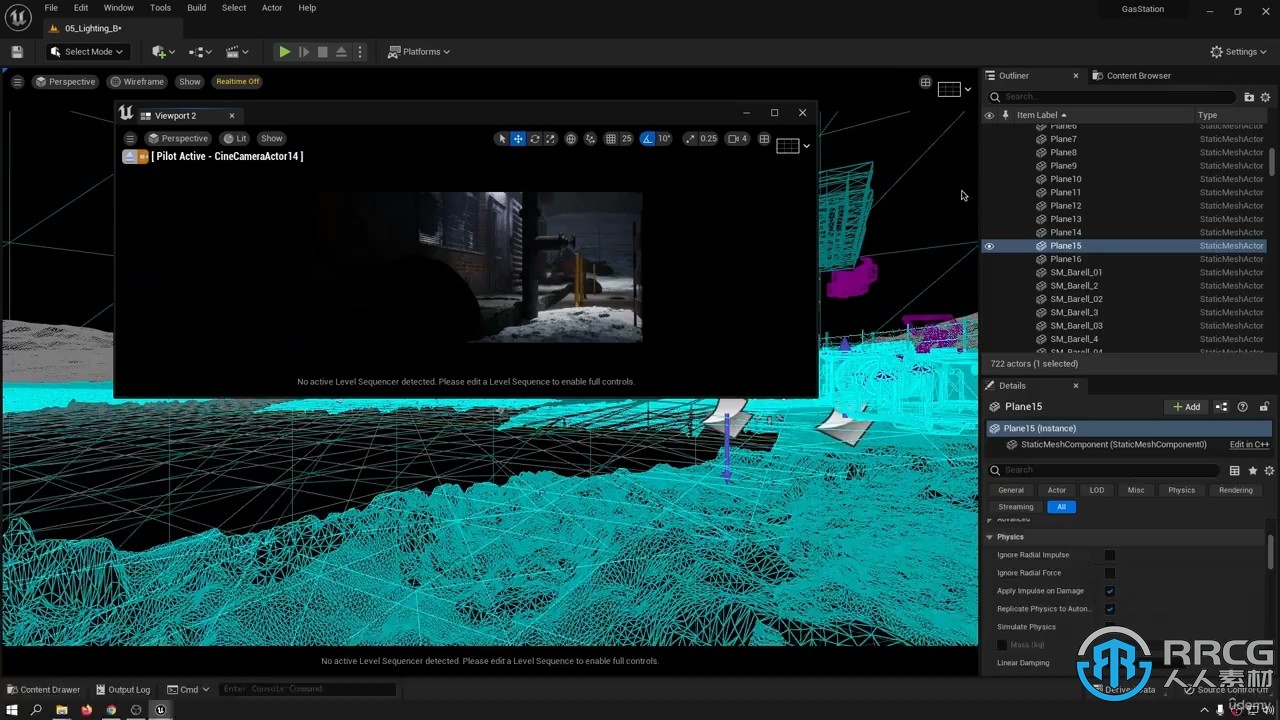The image size is (1280, 720).
Task: Open the Settings dropdown in toolbar
Action: click(x=1238, y=52)
